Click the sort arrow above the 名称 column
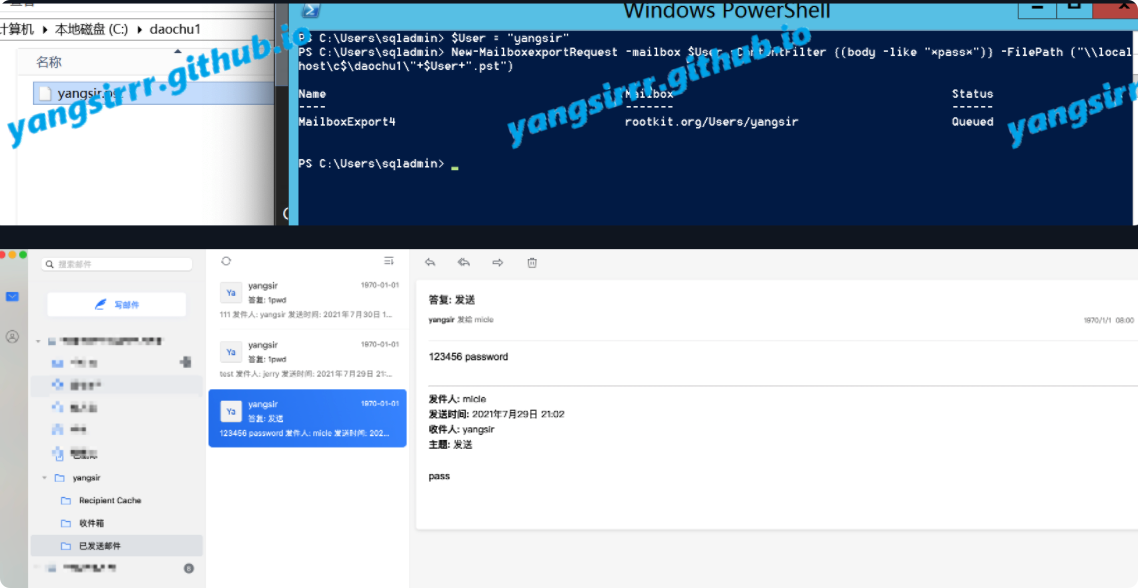This screenshot has width=1138, height=588. [178, 51]
